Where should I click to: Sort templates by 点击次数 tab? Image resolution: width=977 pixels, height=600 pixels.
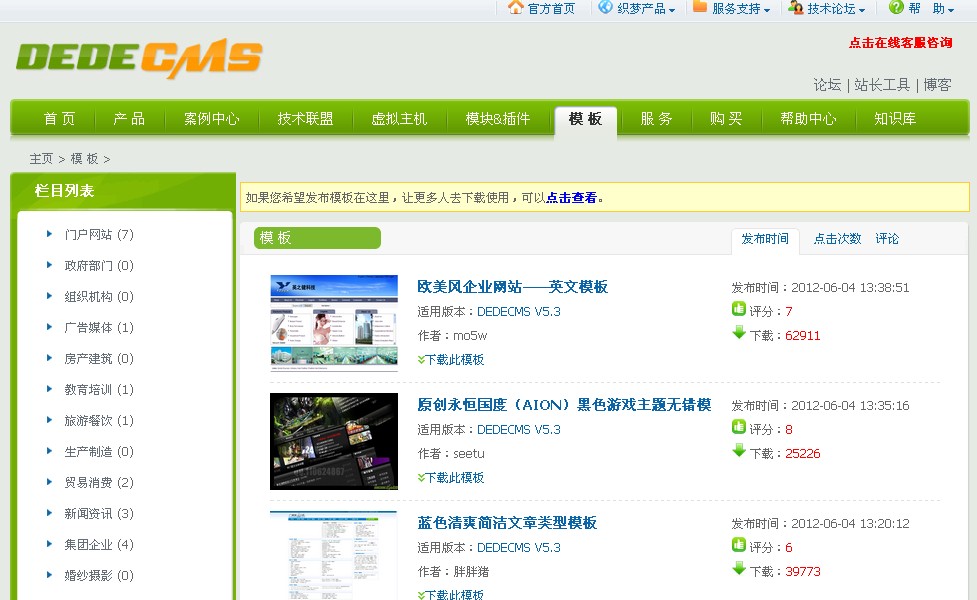(x=837, y=239)
